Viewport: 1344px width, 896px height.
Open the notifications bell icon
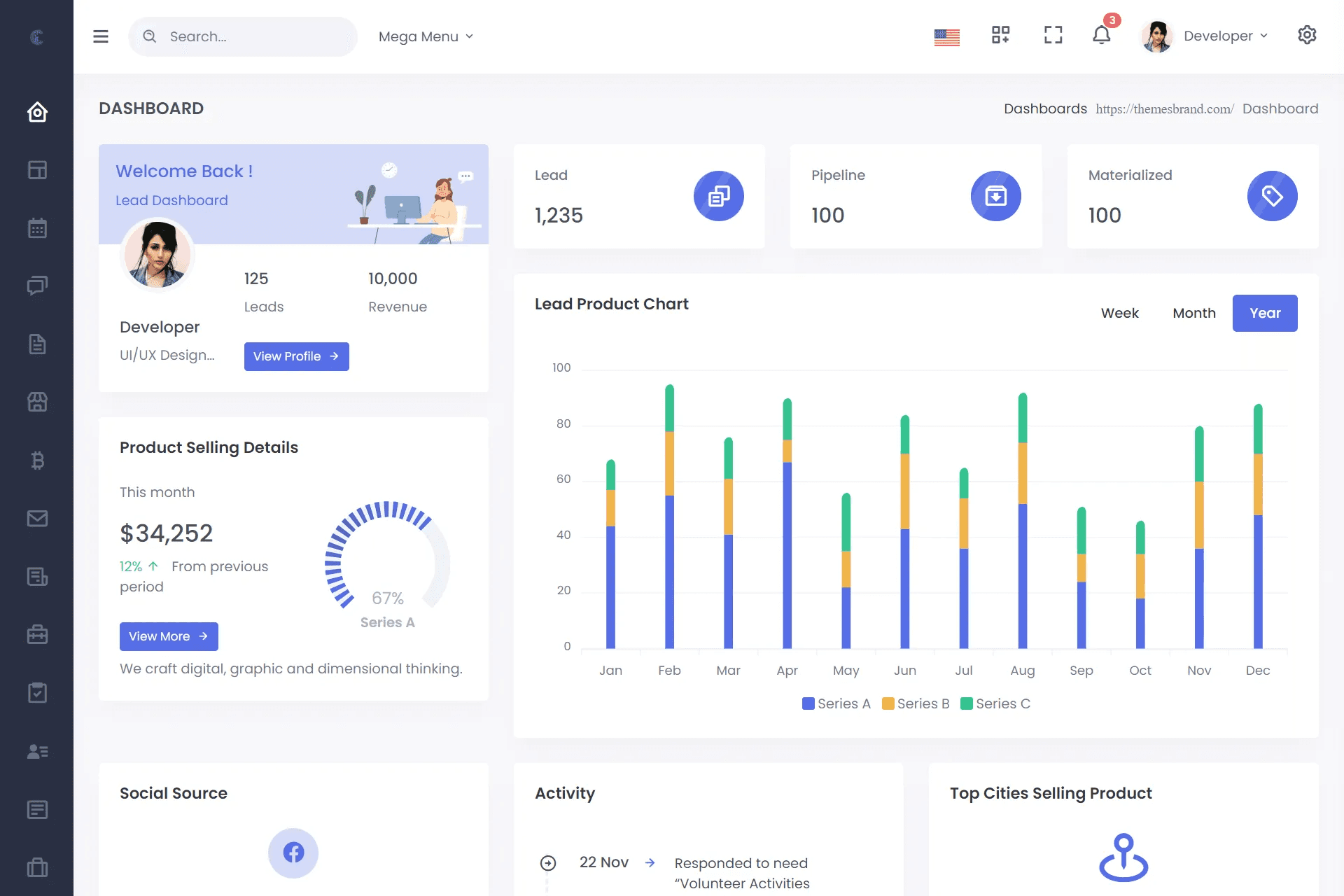coord(1102,35)
